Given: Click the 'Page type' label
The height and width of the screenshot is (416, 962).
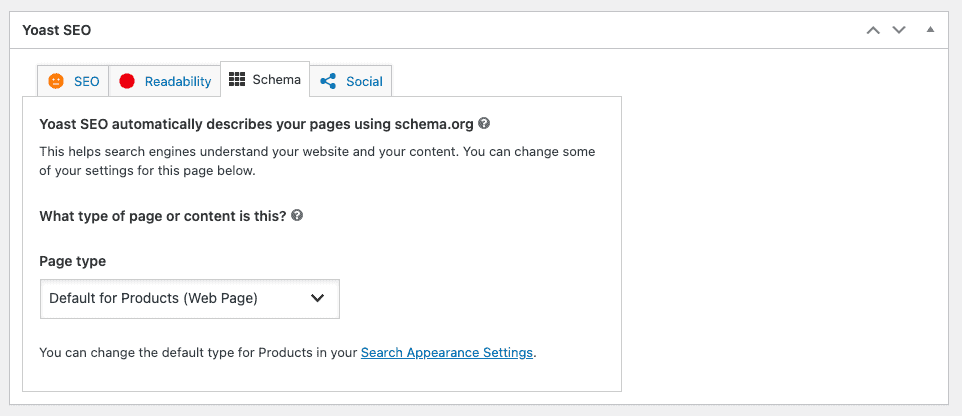Looking at the screenshot, I should [72, 261].
